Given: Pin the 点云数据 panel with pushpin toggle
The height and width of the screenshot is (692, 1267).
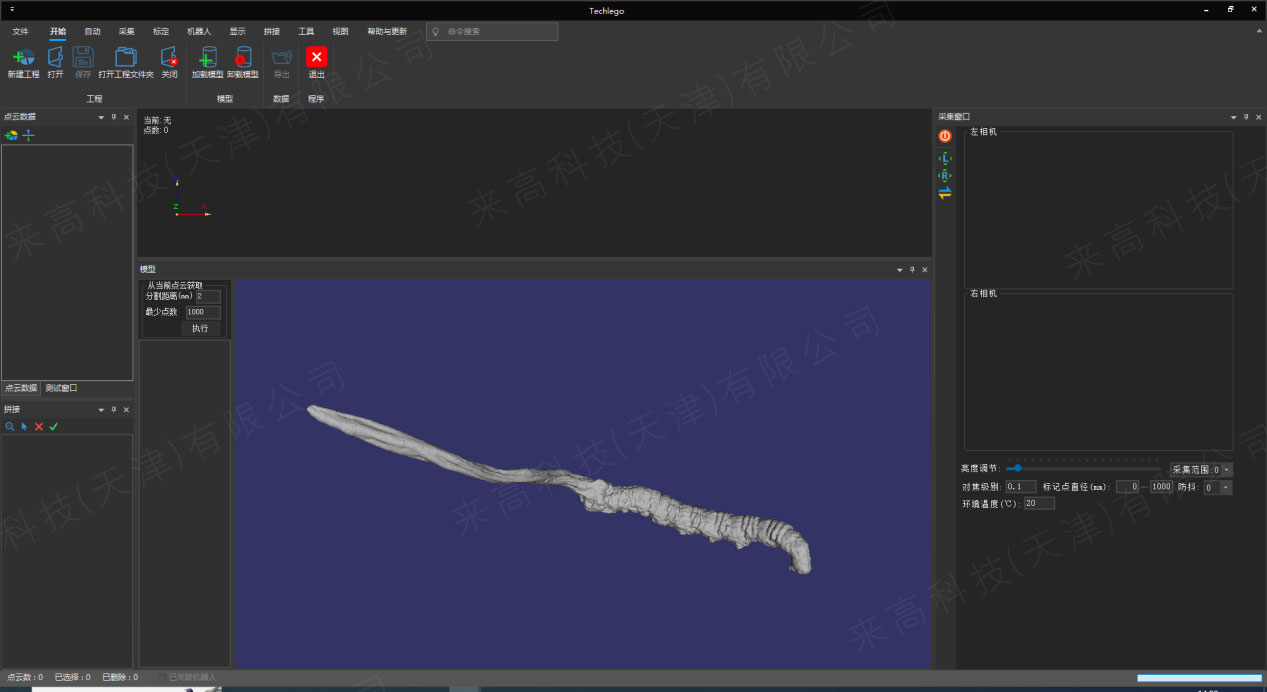Looking at the screenshot, I should [x=113, y=117].
